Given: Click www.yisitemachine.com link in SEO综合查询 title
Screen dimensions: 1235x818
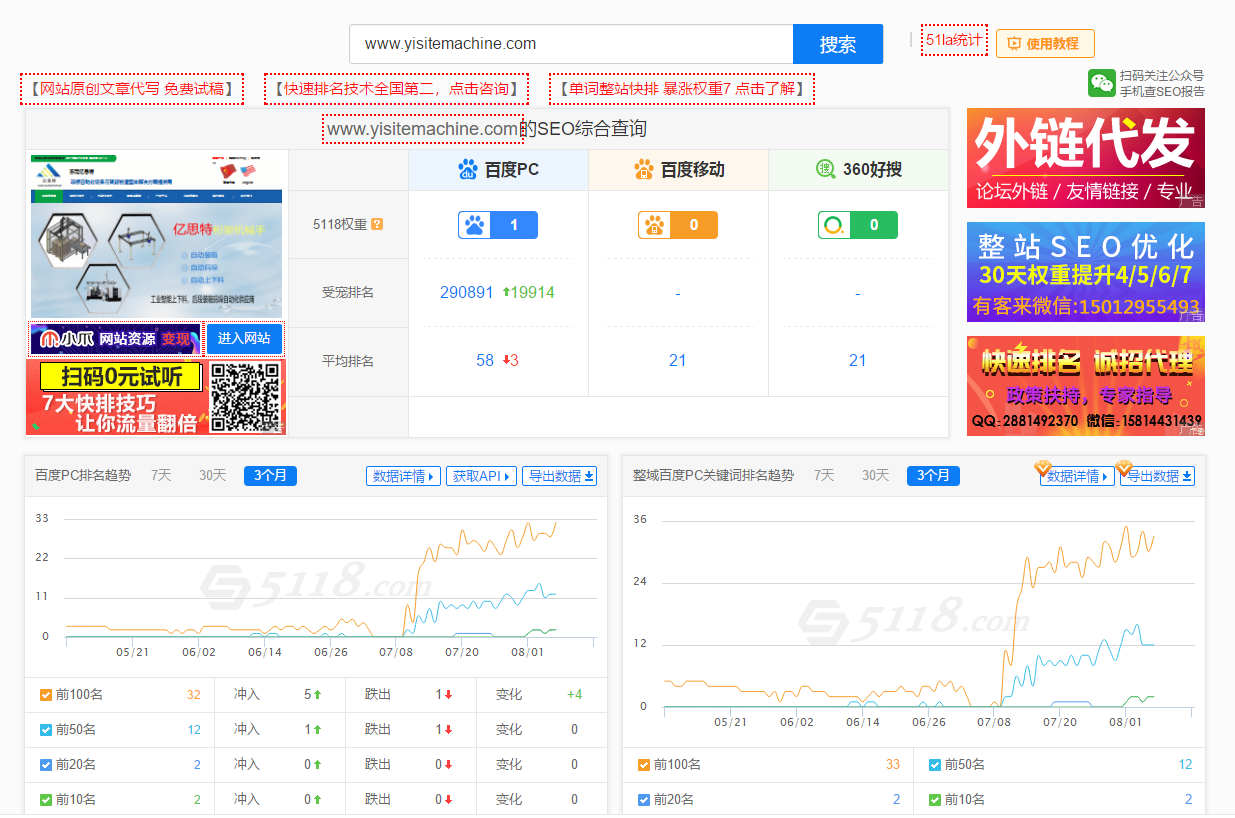Looking at the screenshot, I should [x=422, y=129].
